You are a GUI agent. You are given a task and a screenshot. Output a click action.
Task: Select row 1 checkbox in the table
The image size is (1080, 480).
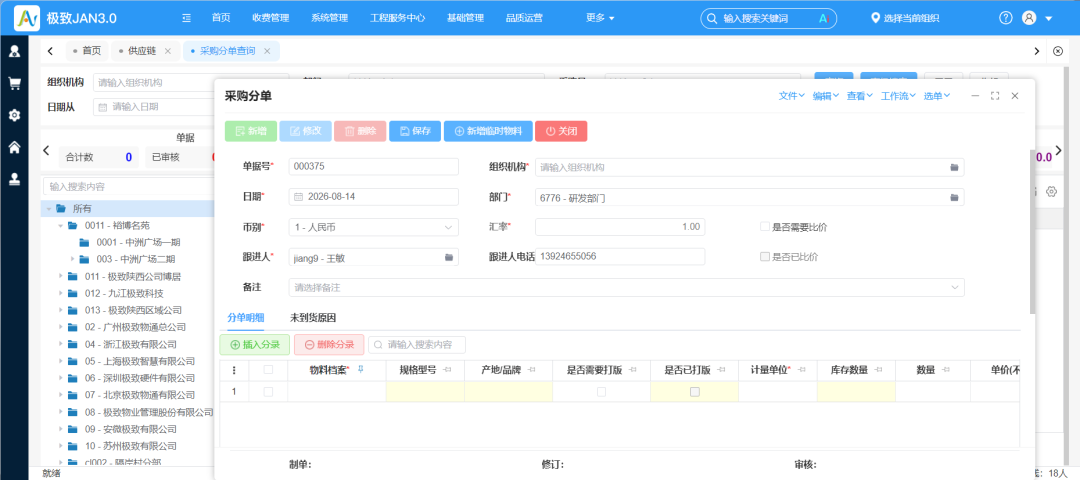pos(268,392)
